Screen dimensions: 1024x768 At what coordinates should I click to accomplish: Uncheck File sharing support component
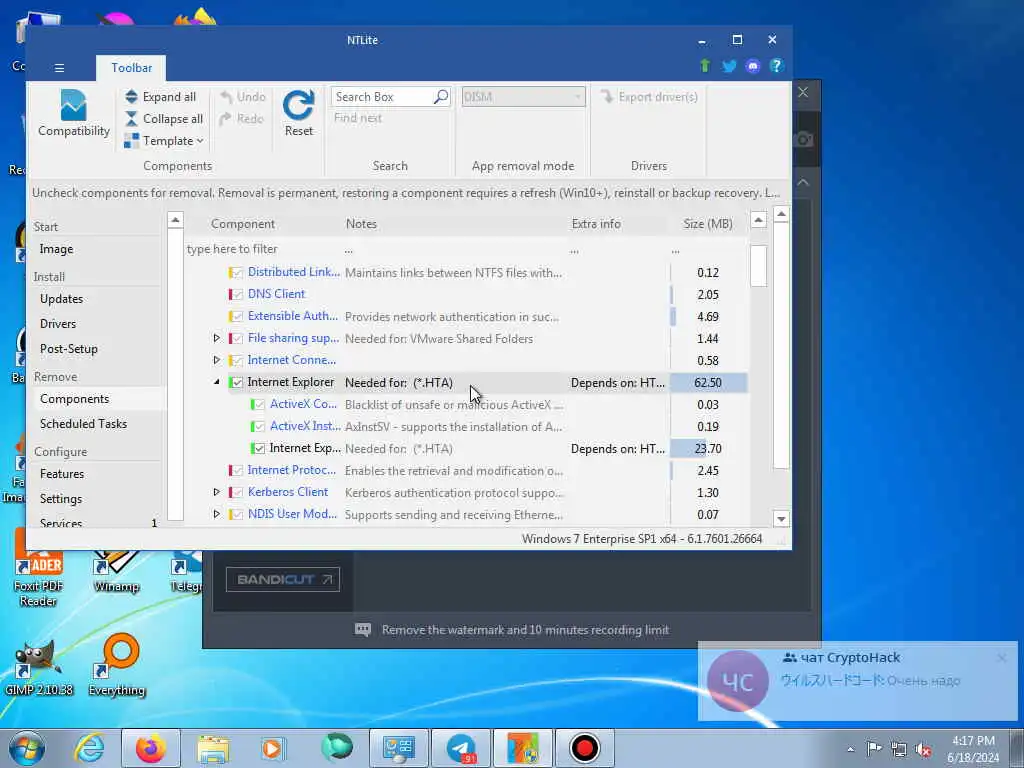[237, 339]
